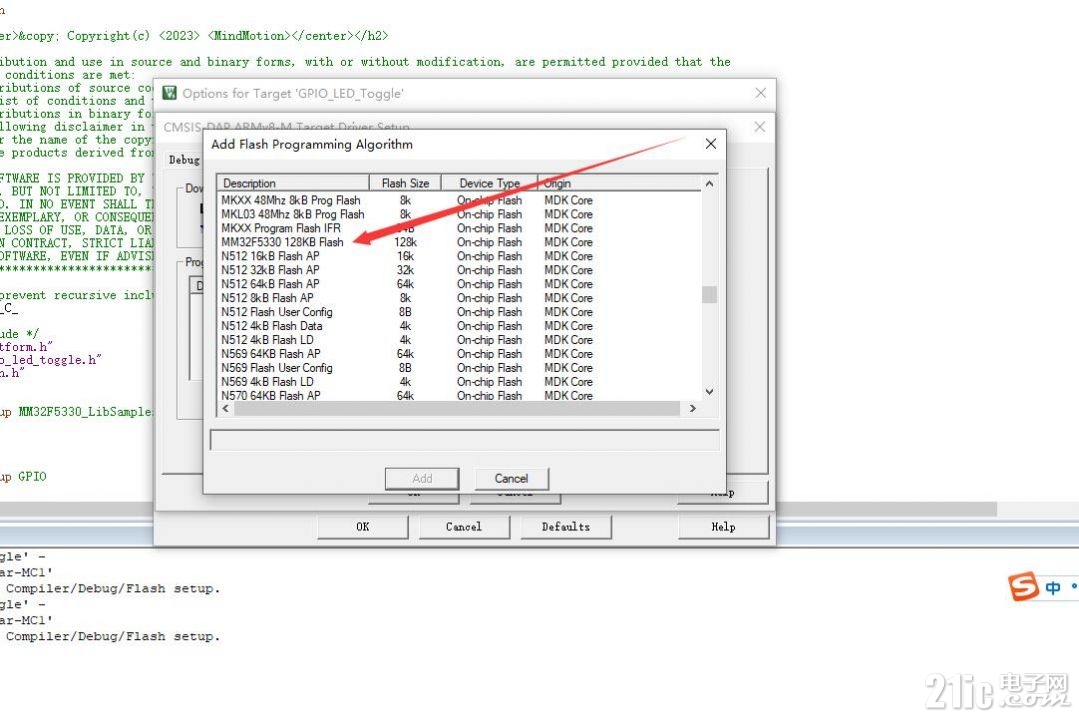Select N512 64kB Flash AP row
1079x716 pixels.
click(460, 284)
